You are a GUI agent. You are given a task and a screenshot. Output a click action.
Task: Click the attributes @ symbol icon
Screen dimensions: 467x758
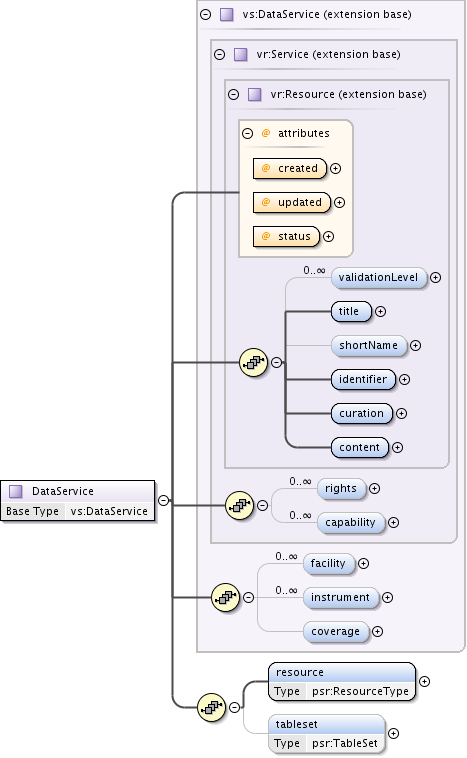coord(265,133)
